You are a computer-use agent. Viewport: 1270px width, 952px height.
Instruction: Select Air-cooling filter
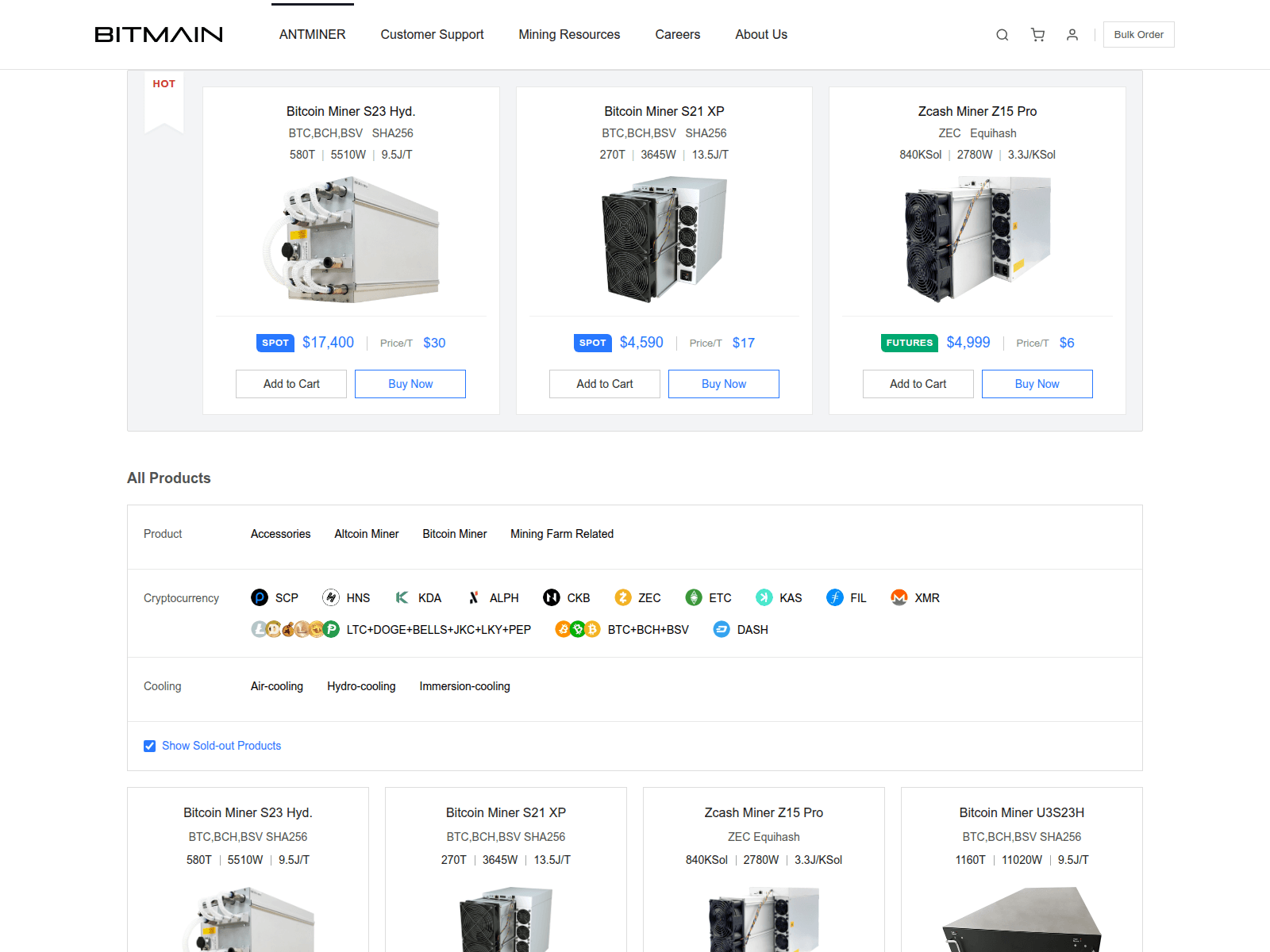tap(277, 686)
